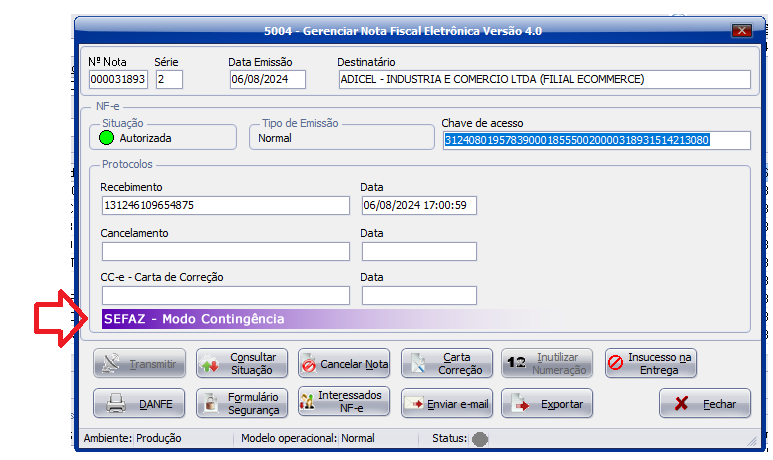Click the Formulário Segurança icon
773x460 pixels.
(211, 404)
